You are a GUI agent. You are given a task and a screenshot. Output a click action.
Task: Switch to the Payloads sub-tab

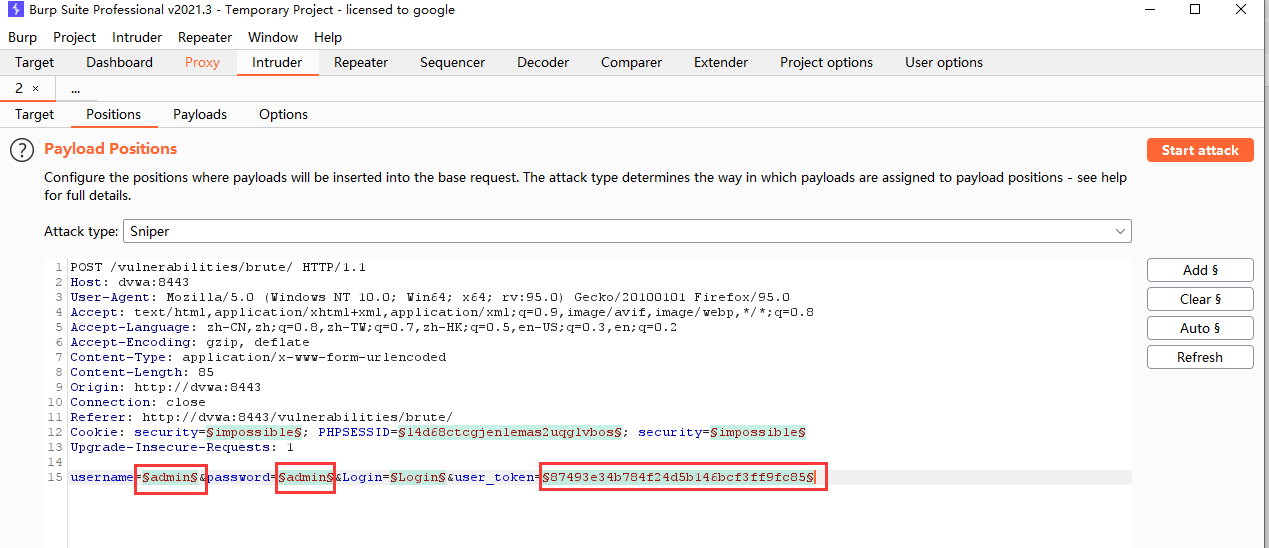(x=200, y=114)
